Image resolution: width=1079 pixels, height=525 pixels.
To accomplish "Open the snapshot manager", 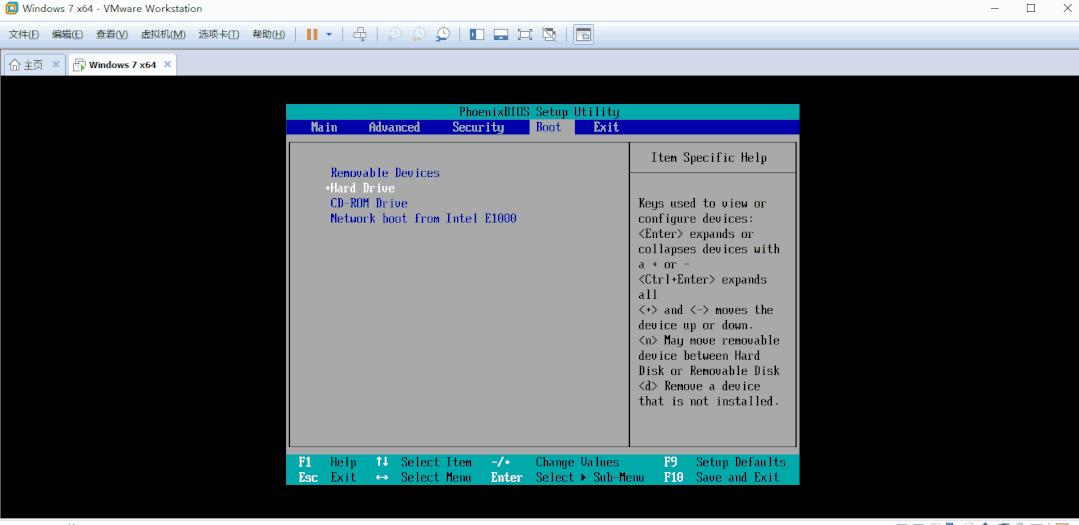I will pos(442,34).
